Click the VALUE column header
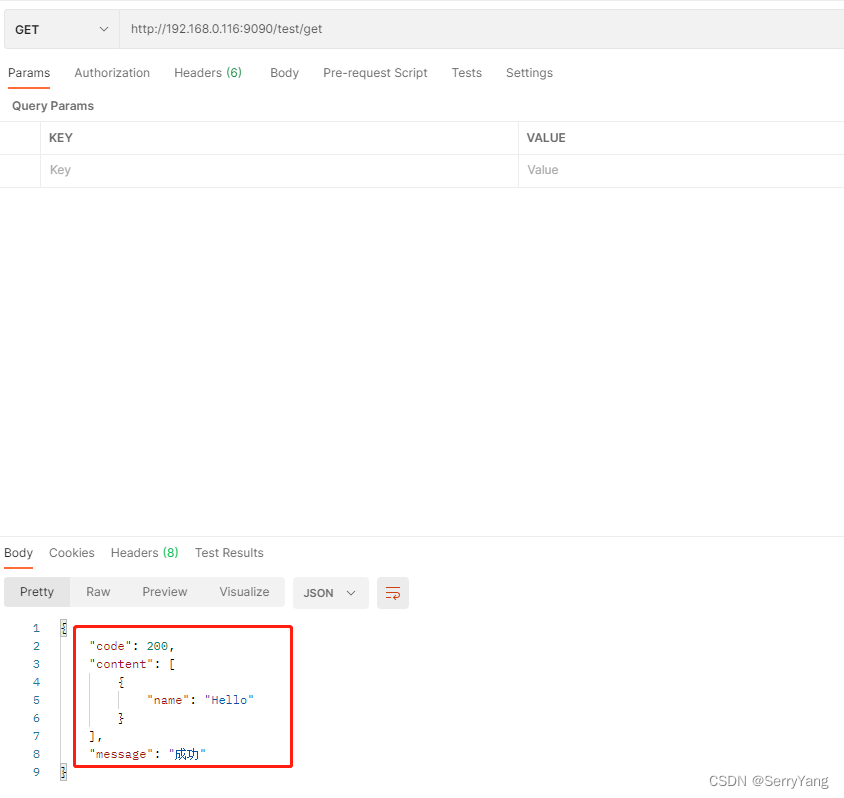 546,138
